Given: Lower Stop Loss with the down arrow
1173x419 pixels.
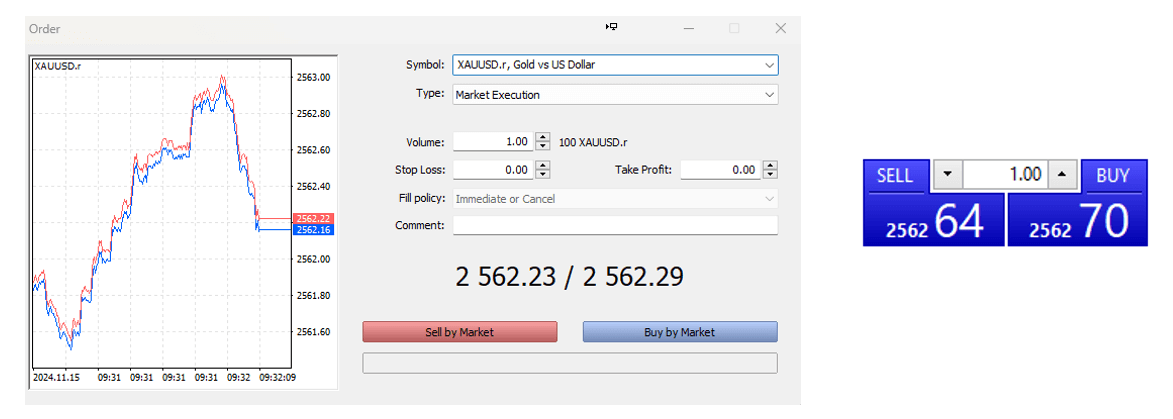Looking at the screenshot, I should (543, 174).
